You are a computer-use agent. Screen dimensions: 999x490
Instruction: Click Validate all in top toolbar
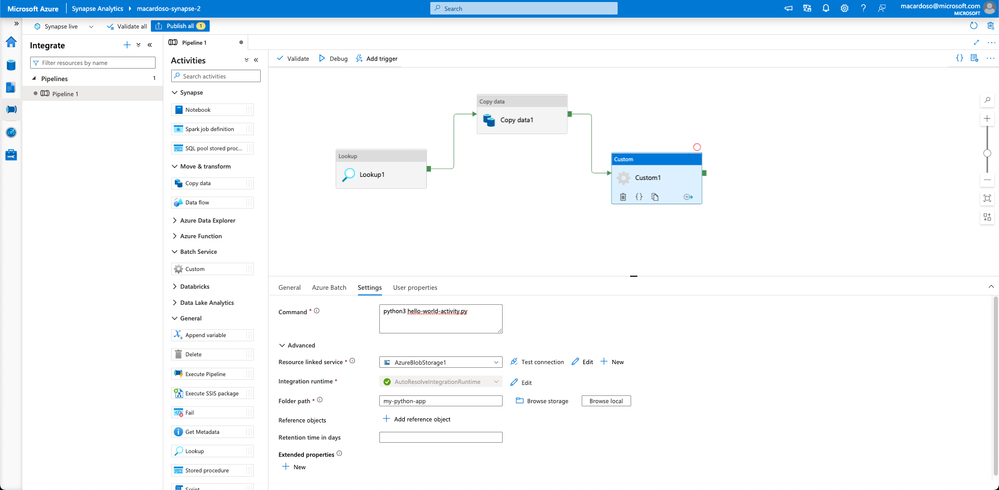point(127,26)
